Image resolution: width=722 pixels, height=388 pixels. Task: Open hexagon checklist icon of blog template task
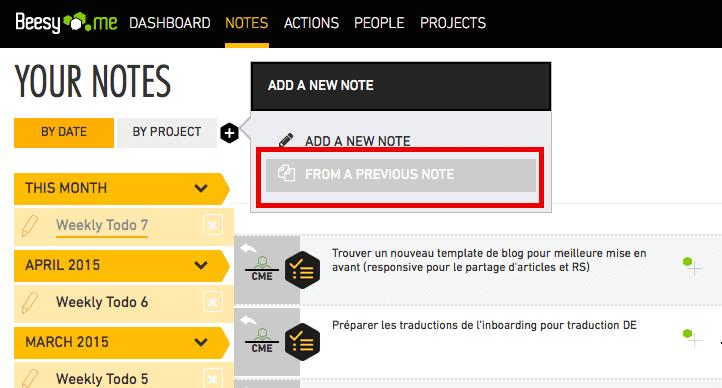303,270
